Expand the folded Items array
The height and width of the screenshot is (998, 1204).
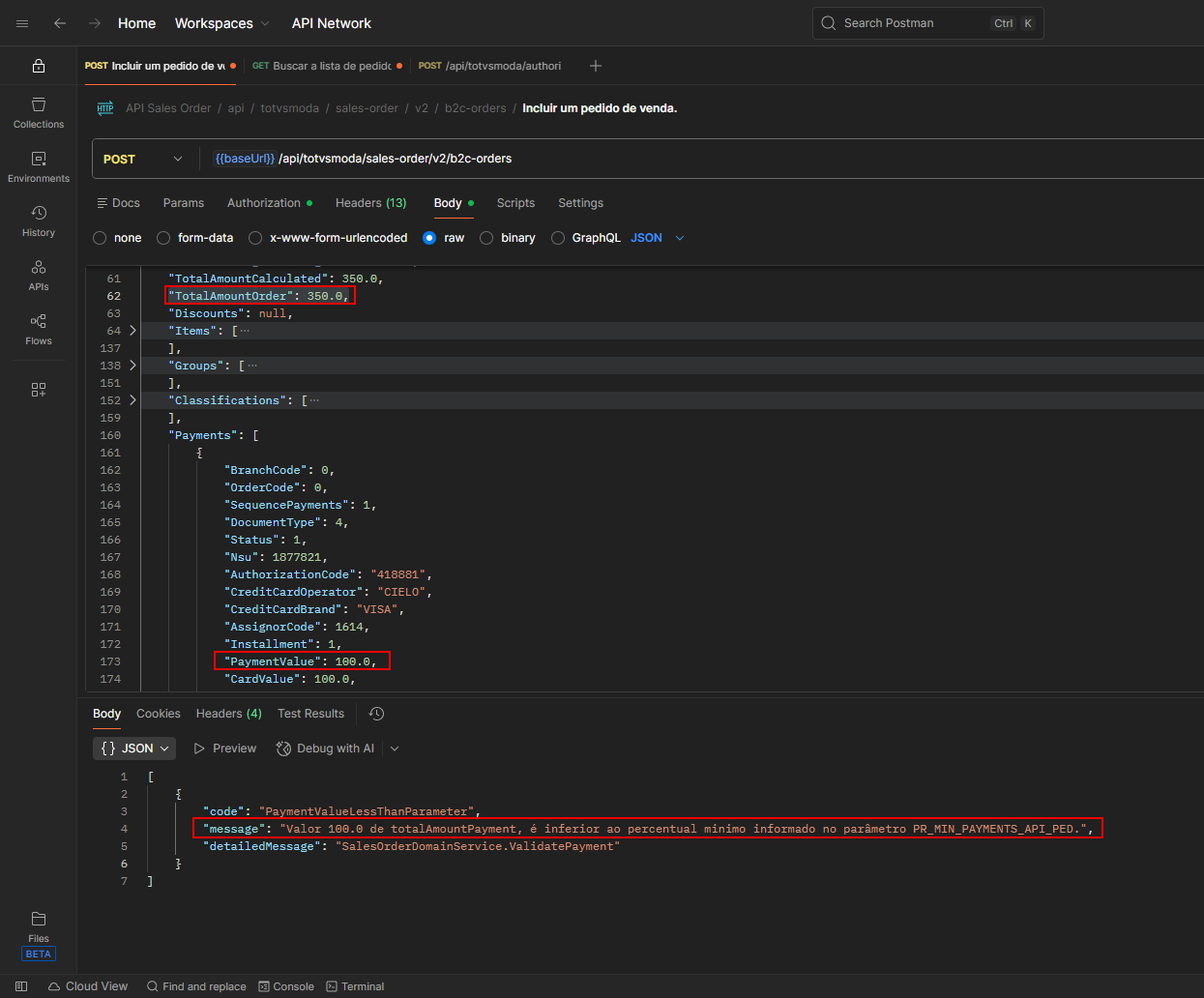click(132, 331)
